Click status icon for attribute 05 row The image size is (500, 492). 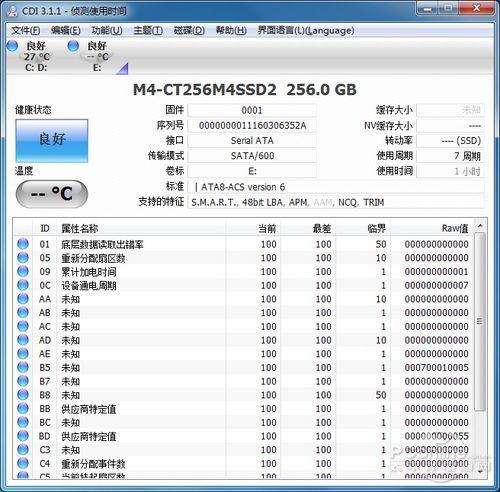click(23, 258)
